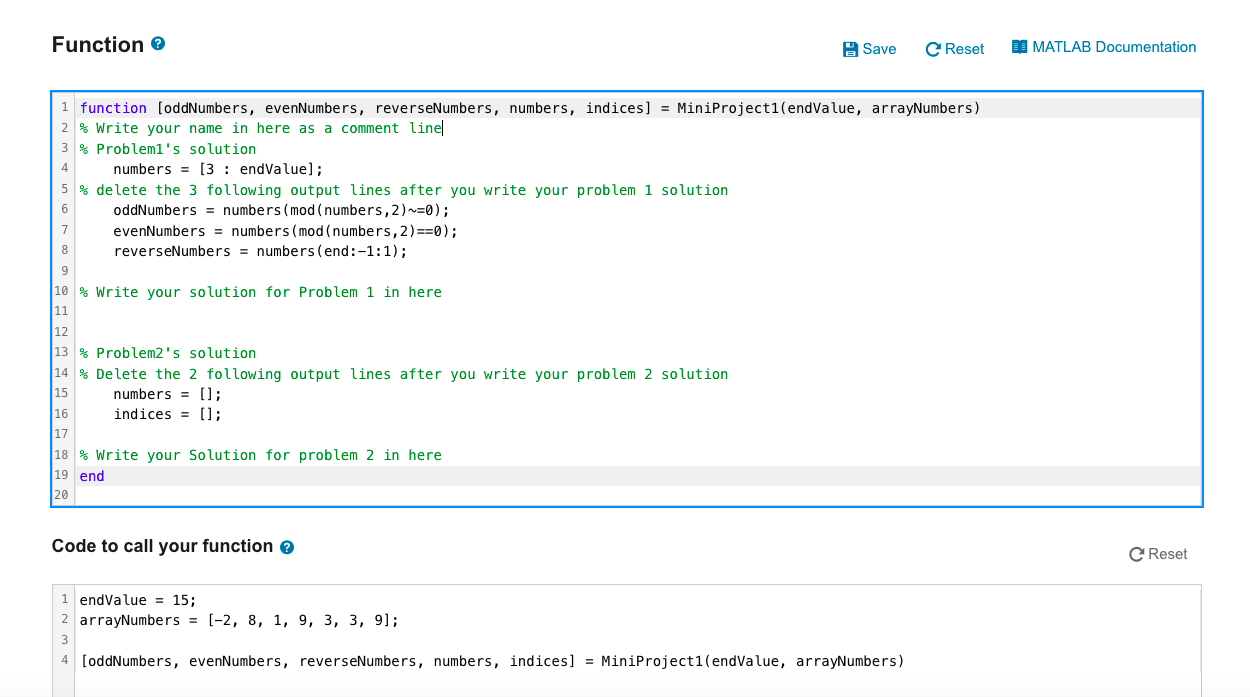
Task: Click the circular Reset arrow icon near Save
Action: coord(932,48)
